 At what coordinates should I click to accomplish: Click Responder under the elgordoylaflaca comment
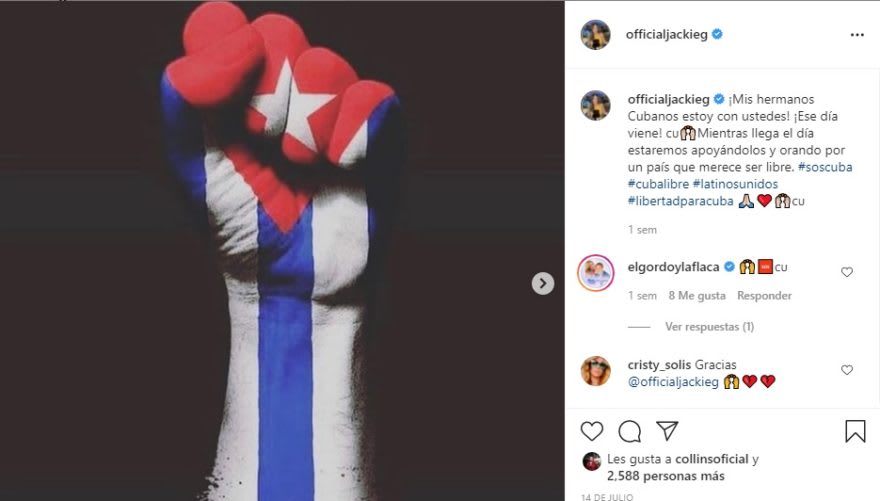[764, 296]
